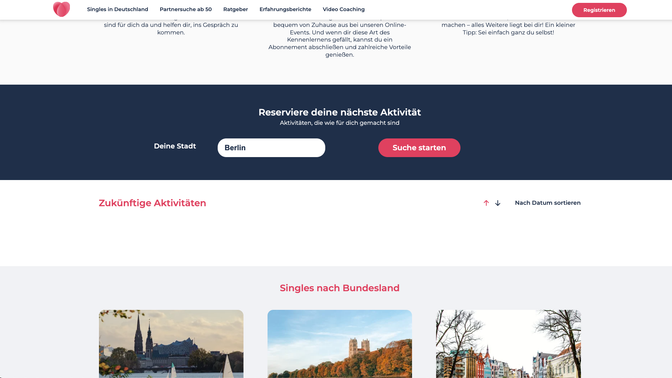Open the Hamburg skyline with sailboats thumbnail
Image resolution: width=672 pixels, height=378 pixels.
tap(171, 344)
